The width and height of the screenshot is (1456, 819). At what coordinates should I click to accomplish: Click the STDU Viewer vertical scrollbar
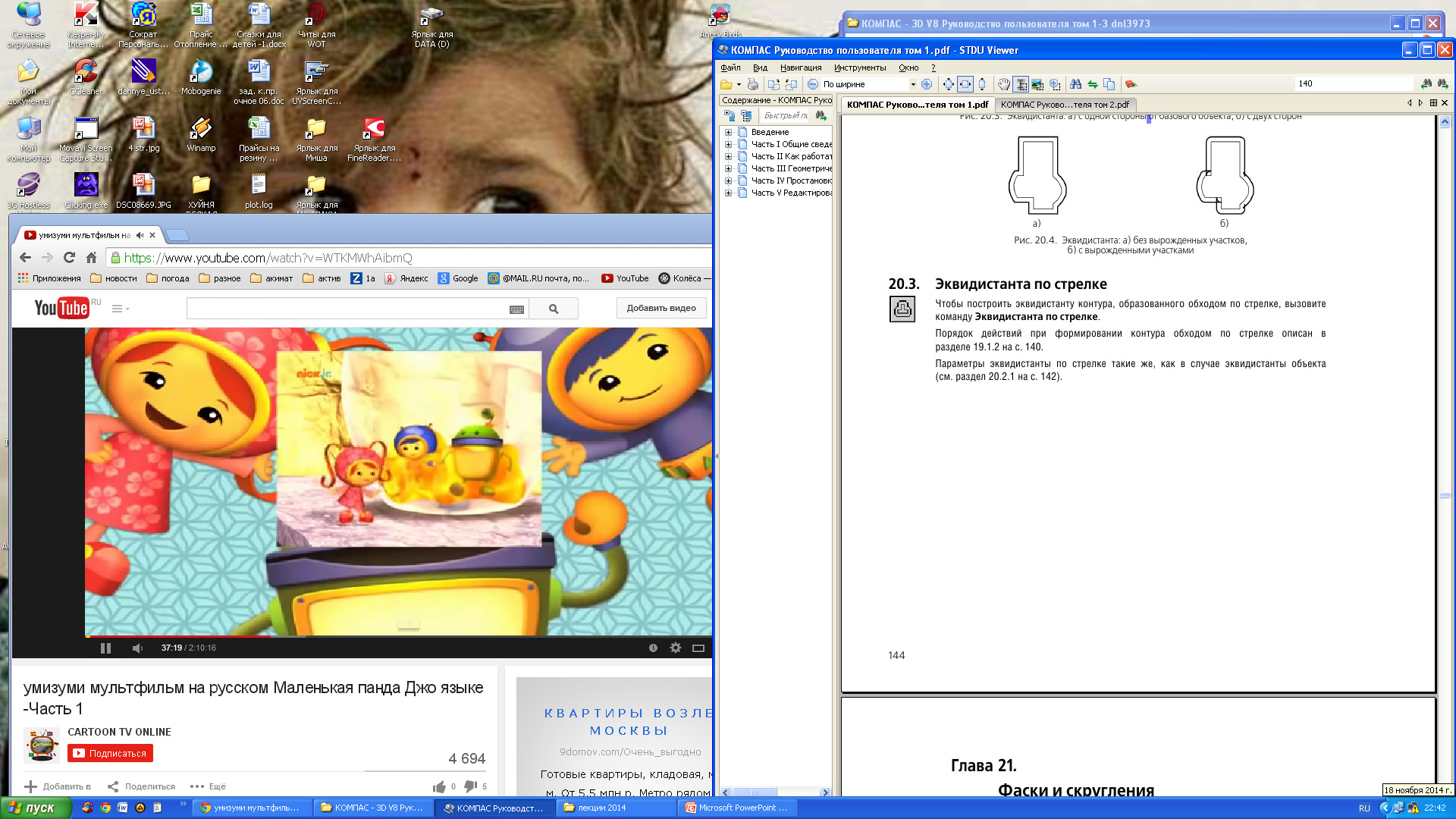[x=1445, y=455]
